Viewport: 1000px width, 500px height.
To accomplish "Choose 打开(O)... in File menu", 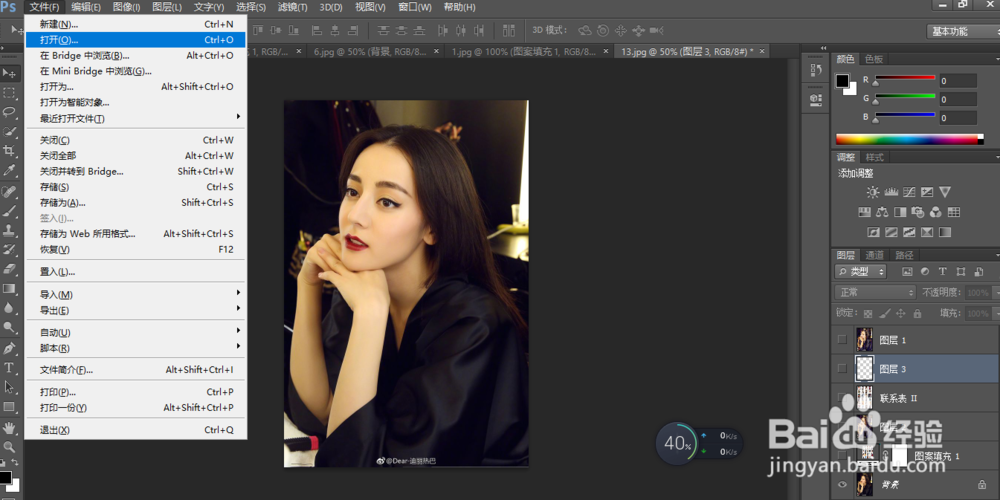I will coord(135,40).
